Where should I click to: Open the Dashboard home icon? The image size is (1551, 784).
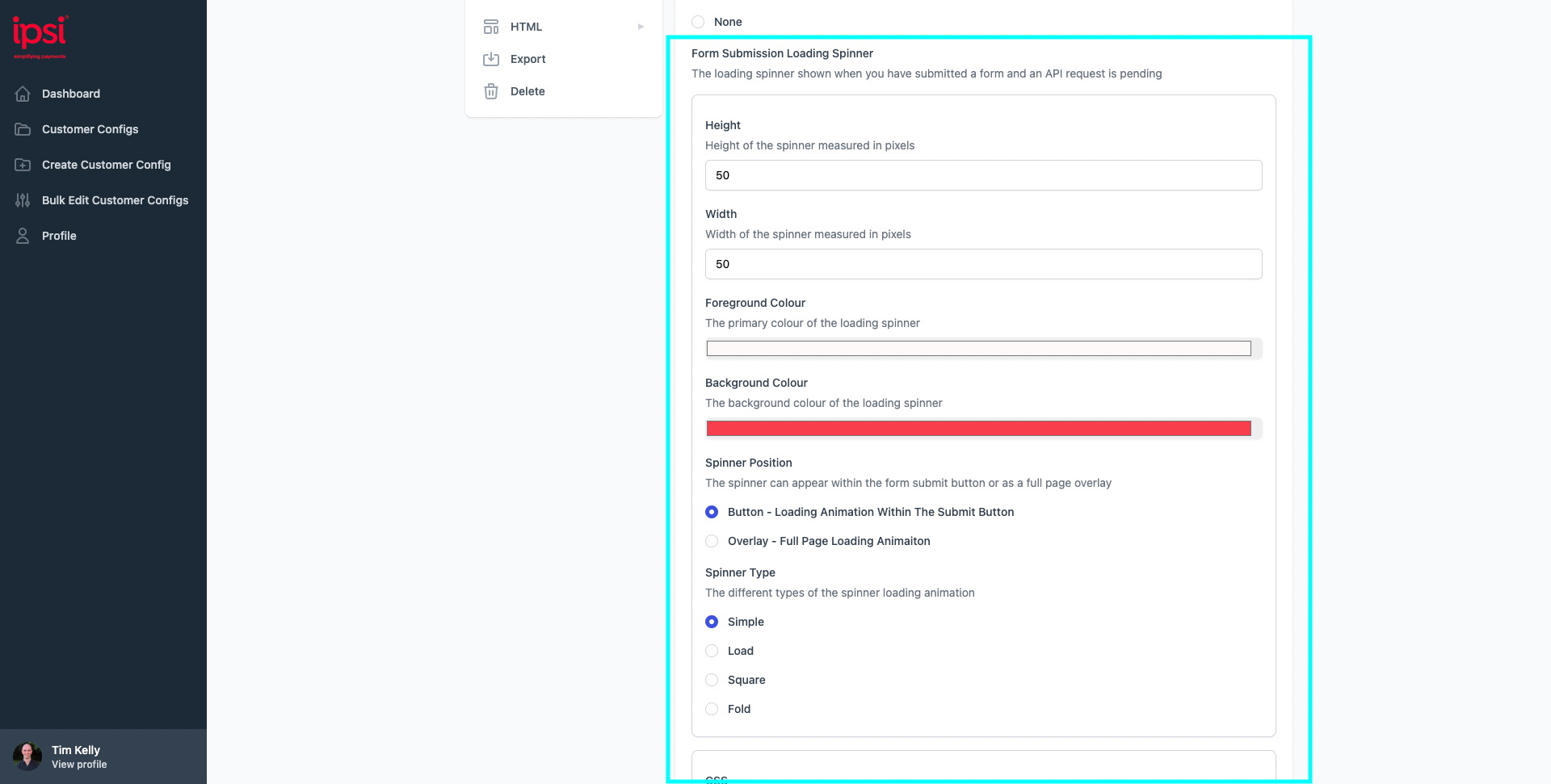[x=23, y=94]
